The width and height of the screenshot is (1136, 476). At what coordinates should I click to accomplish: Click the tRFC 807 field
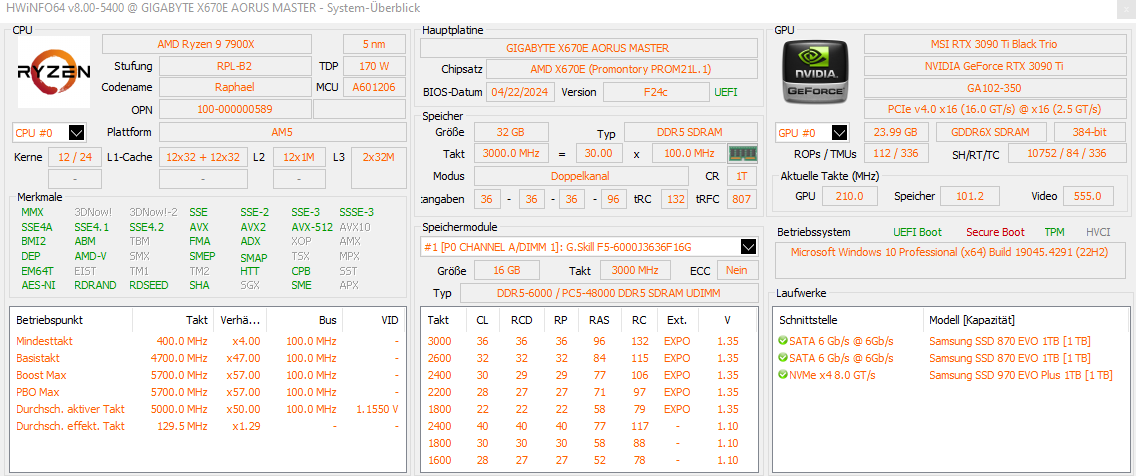pos(741,199)
